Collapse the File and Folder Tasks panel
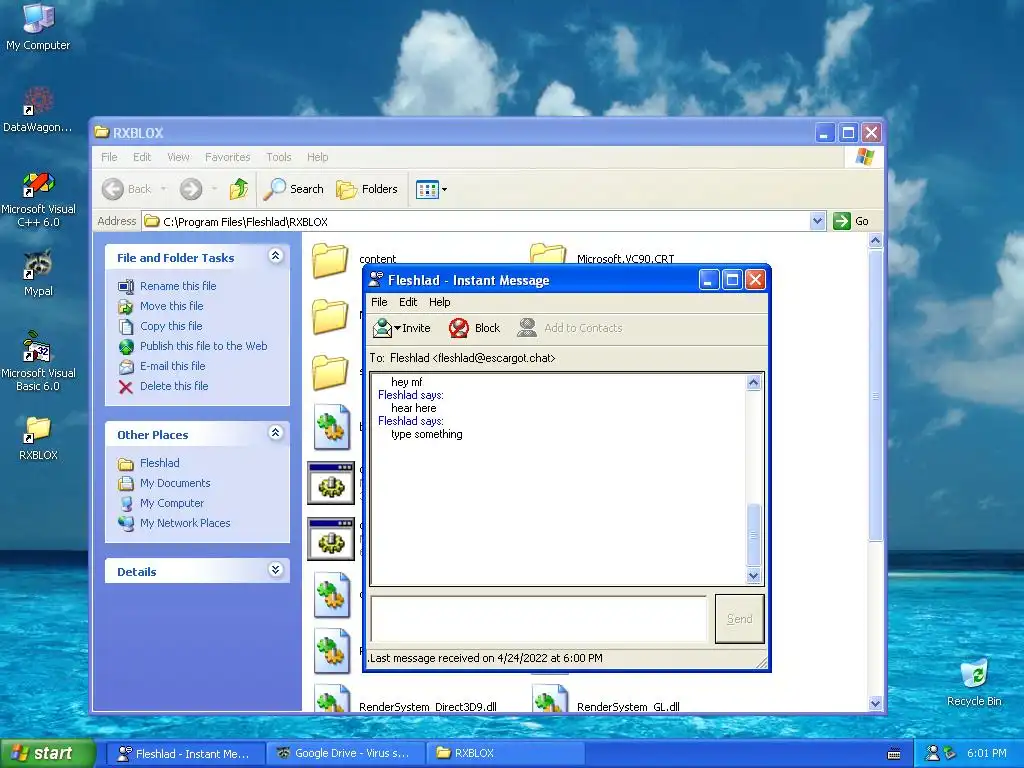Viewport: 1024px width, 768px height. tap(276, 256)
